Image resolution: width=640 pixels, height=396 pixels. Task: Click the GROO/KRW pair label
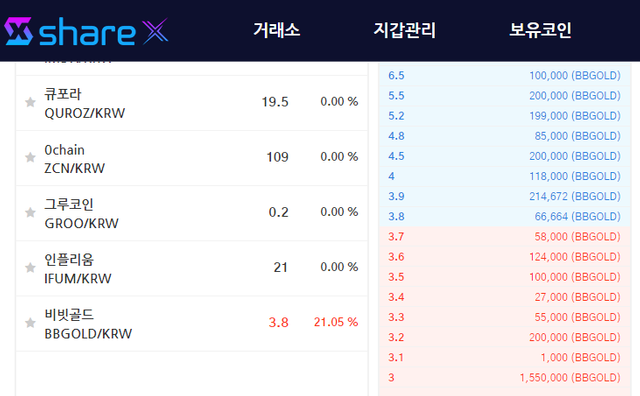[x=81, y=223]
